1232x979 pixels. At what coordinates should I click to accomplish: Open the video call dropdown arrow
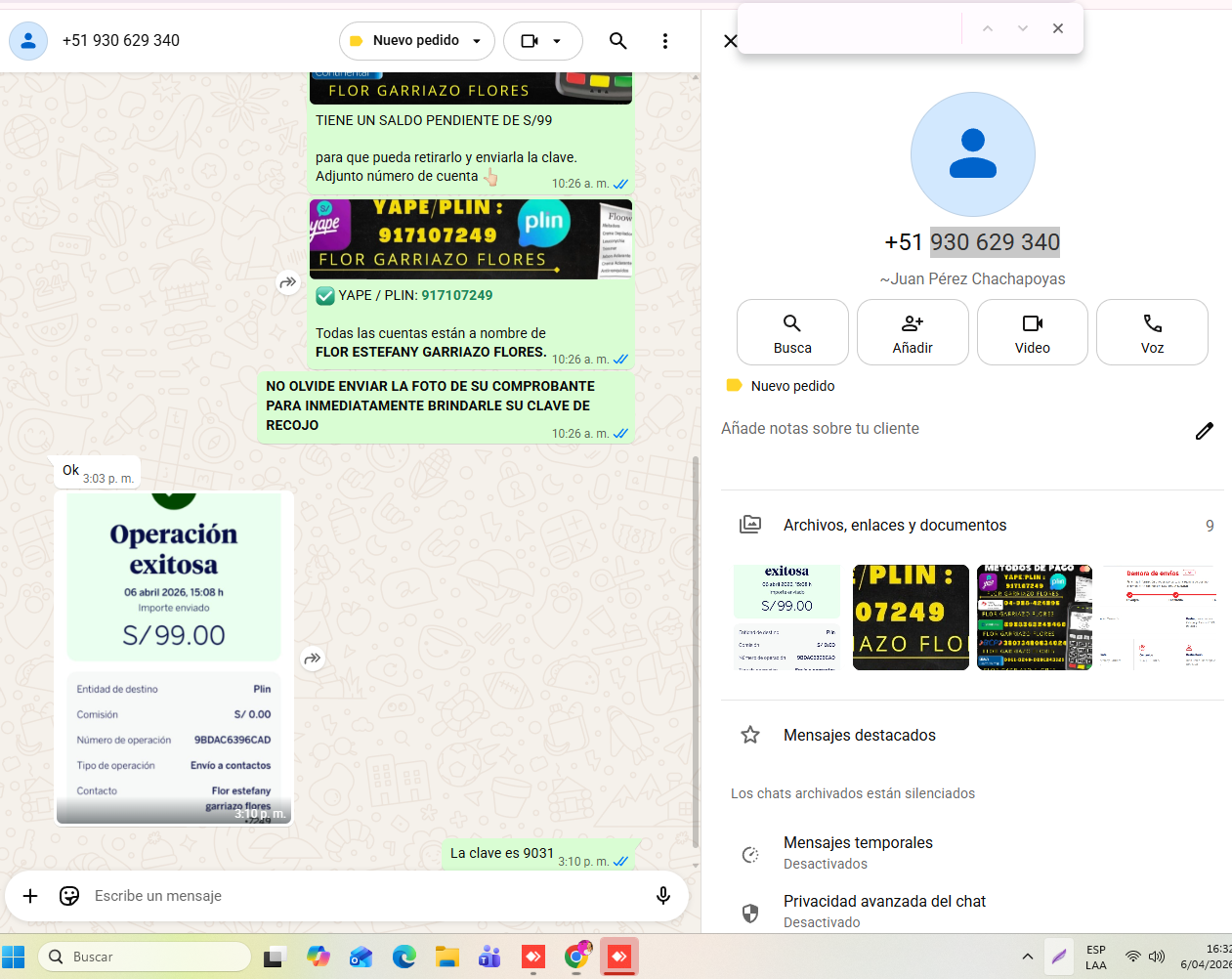(557, 41)
